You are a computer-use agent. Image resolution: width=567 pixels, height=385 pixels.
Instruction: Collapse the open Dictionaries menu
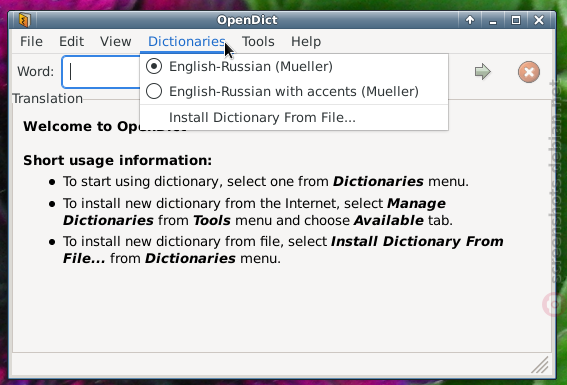point(187,42)
